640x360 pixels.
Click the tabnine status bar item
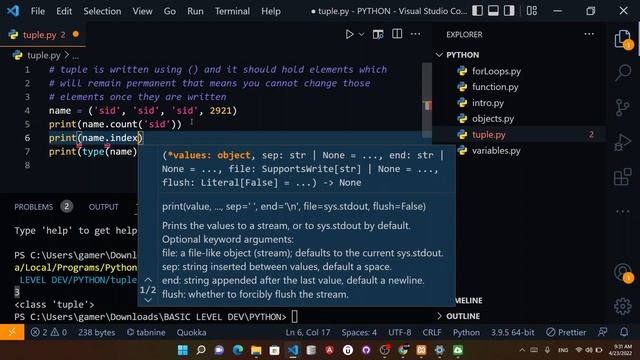[146, 332]
